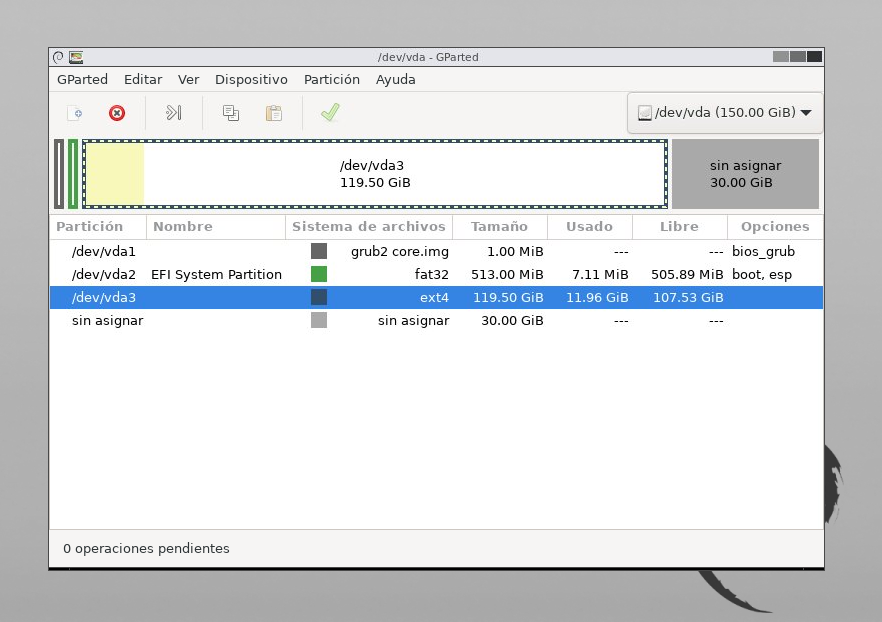Click the green fat32 color swatch

(319, 275)
